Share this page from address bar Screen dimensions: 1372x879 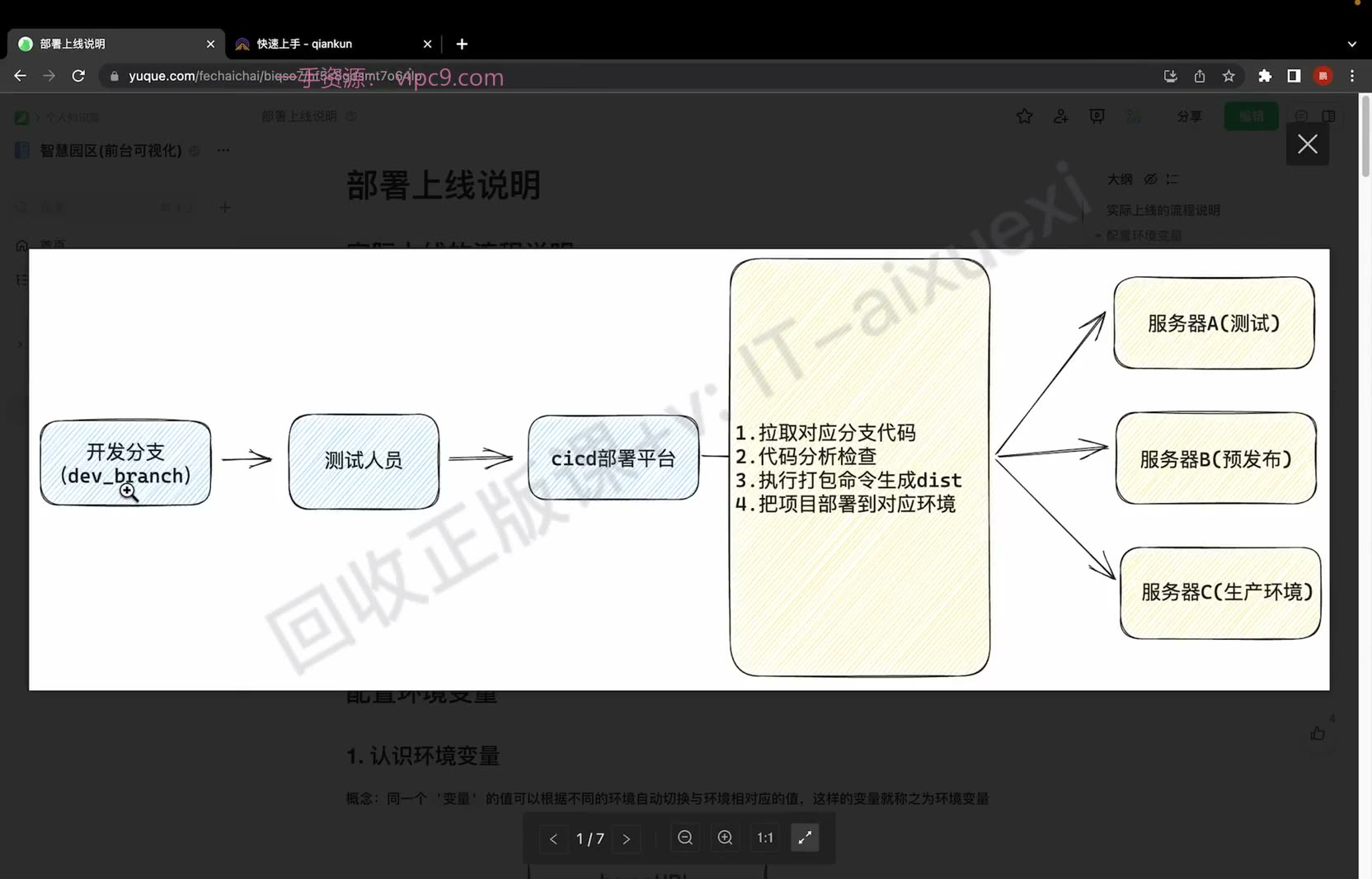pyautogui.click(x=1200, y=76)
